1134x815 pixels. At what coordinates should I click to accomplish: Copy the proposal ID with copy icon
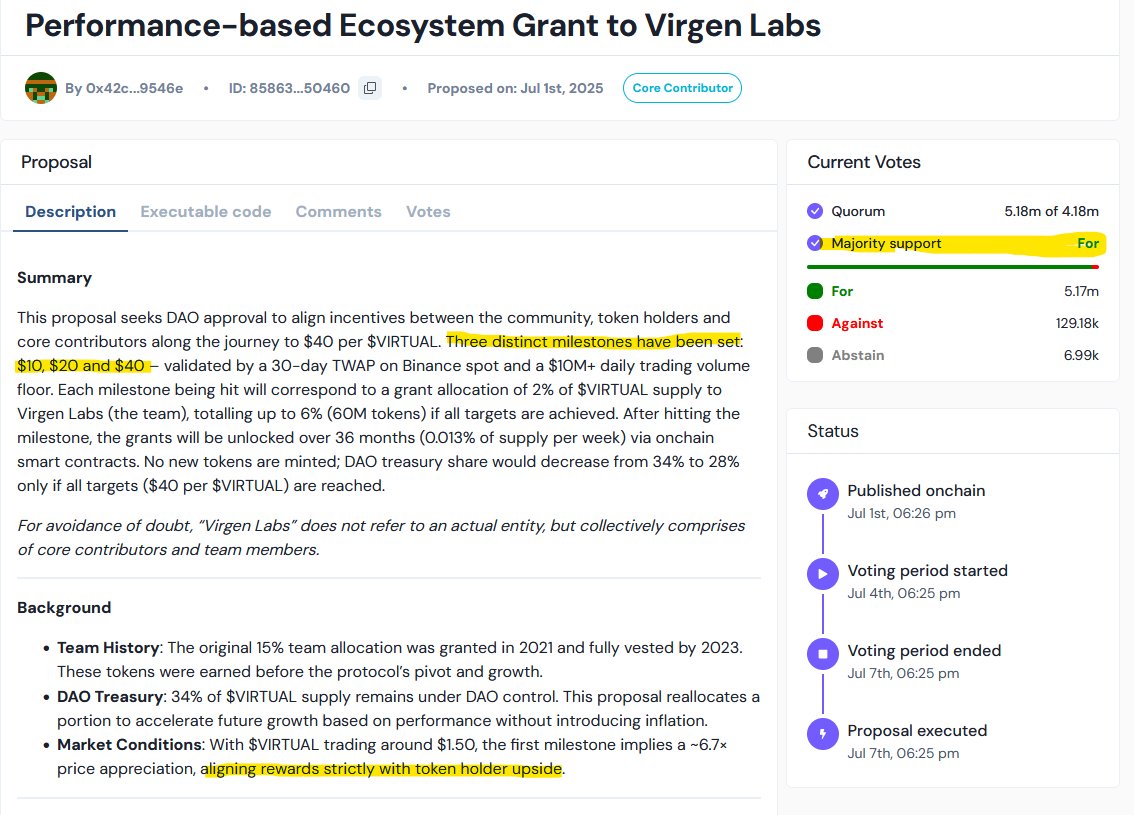(x=370, y=88)
